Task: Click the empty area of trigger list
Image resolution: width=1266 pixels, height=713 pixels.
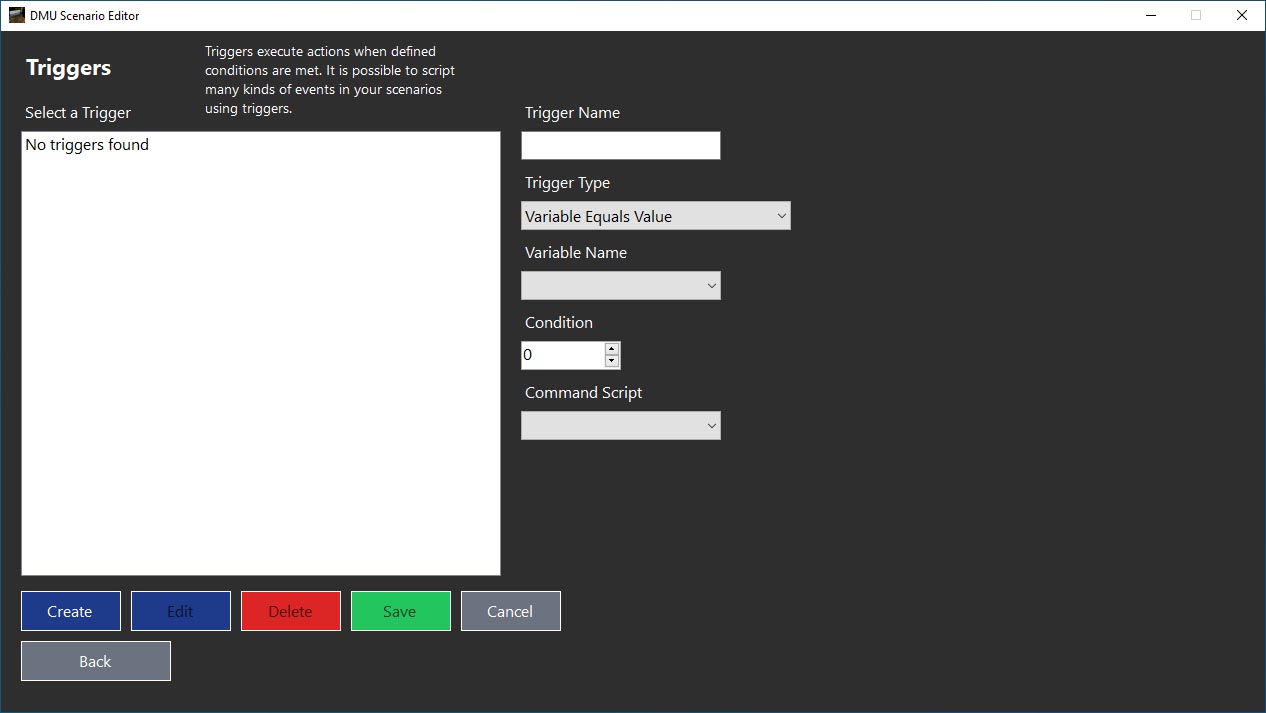Action: click(260, 380)
